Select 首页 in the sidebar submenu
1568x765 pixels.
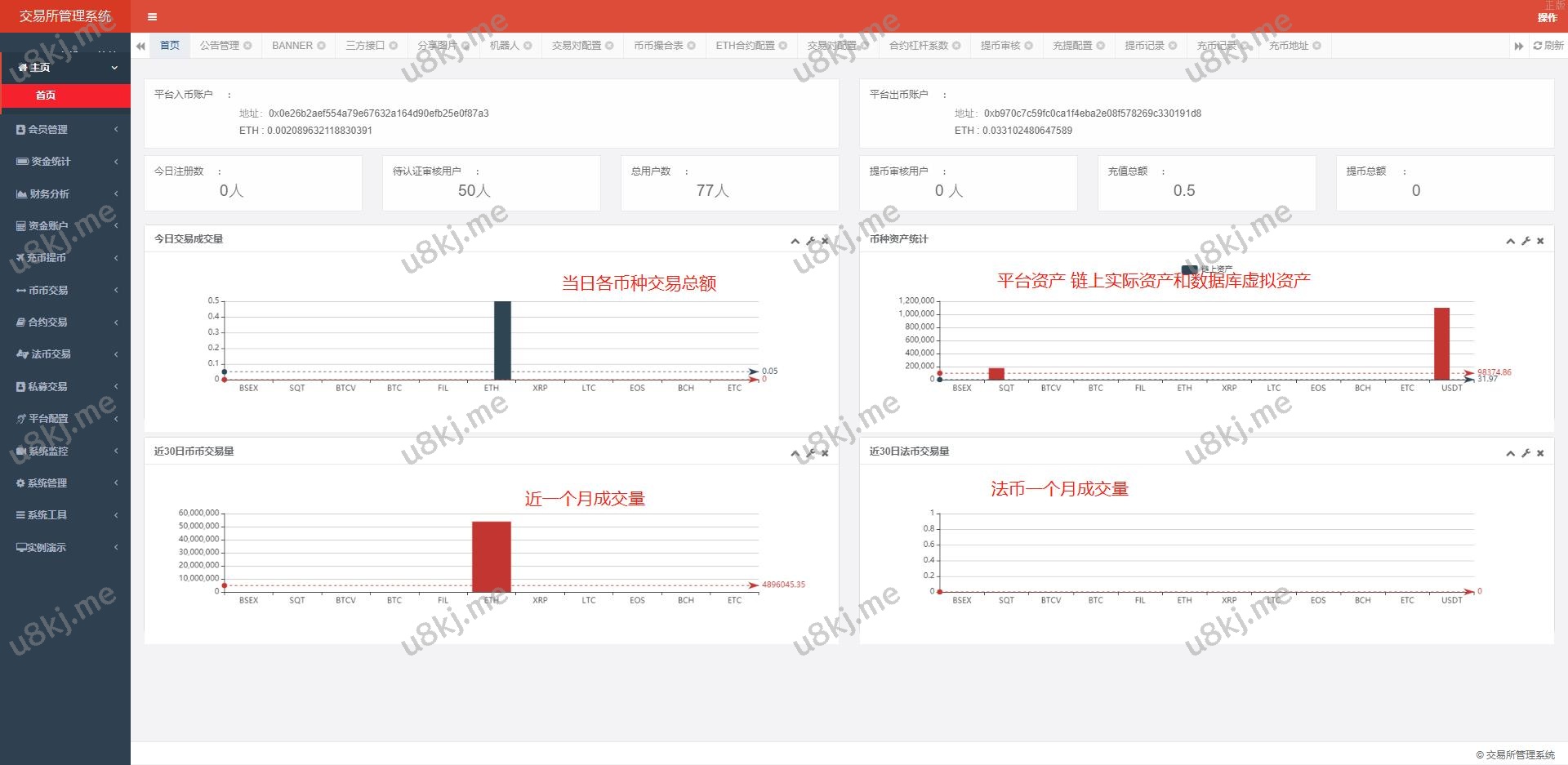point(46,96)
